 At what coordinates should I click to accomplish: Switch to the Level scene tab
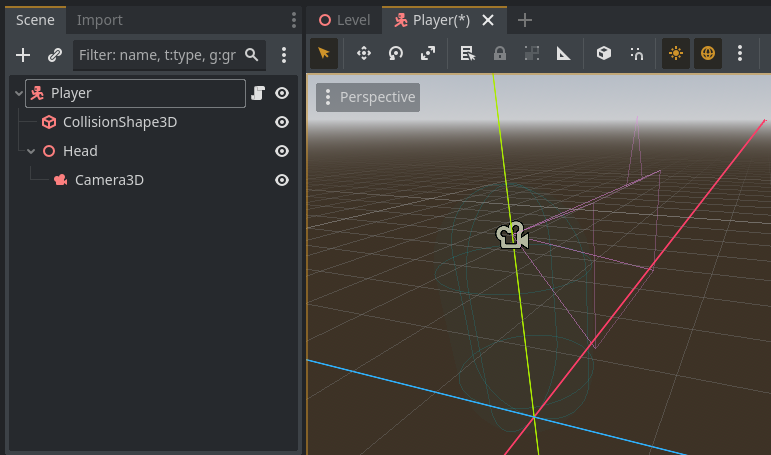pos(344,20)
